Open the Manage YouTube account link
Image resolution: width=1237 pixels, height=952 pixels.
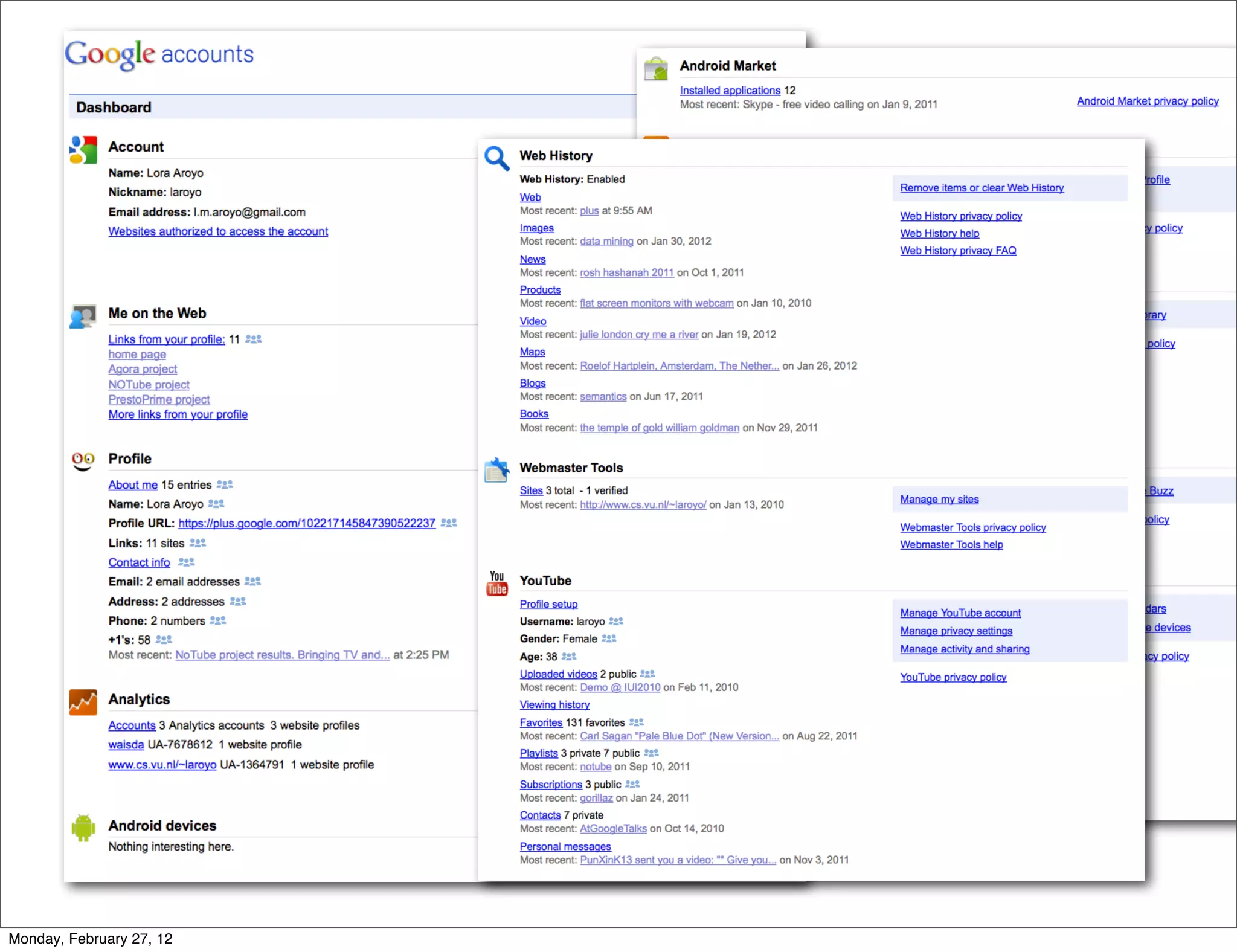[960, 613]
